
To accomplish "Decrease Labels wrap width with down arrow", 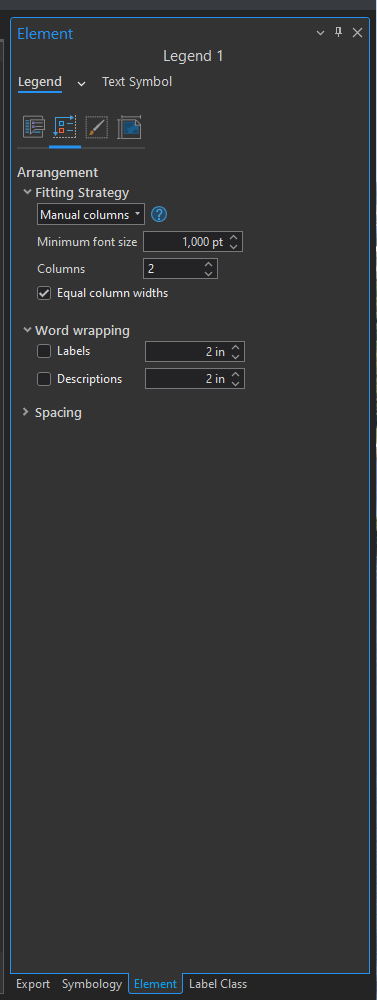I will [235, 357].
